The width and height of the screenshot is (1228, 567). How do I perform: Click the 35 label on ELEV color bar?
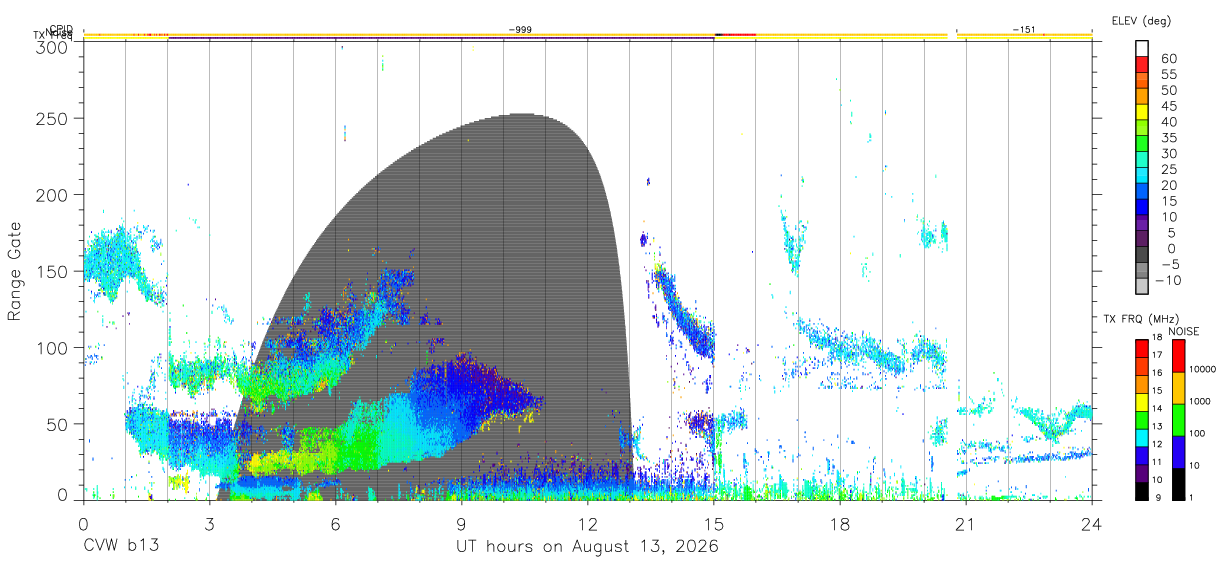tap(1168, 137)
